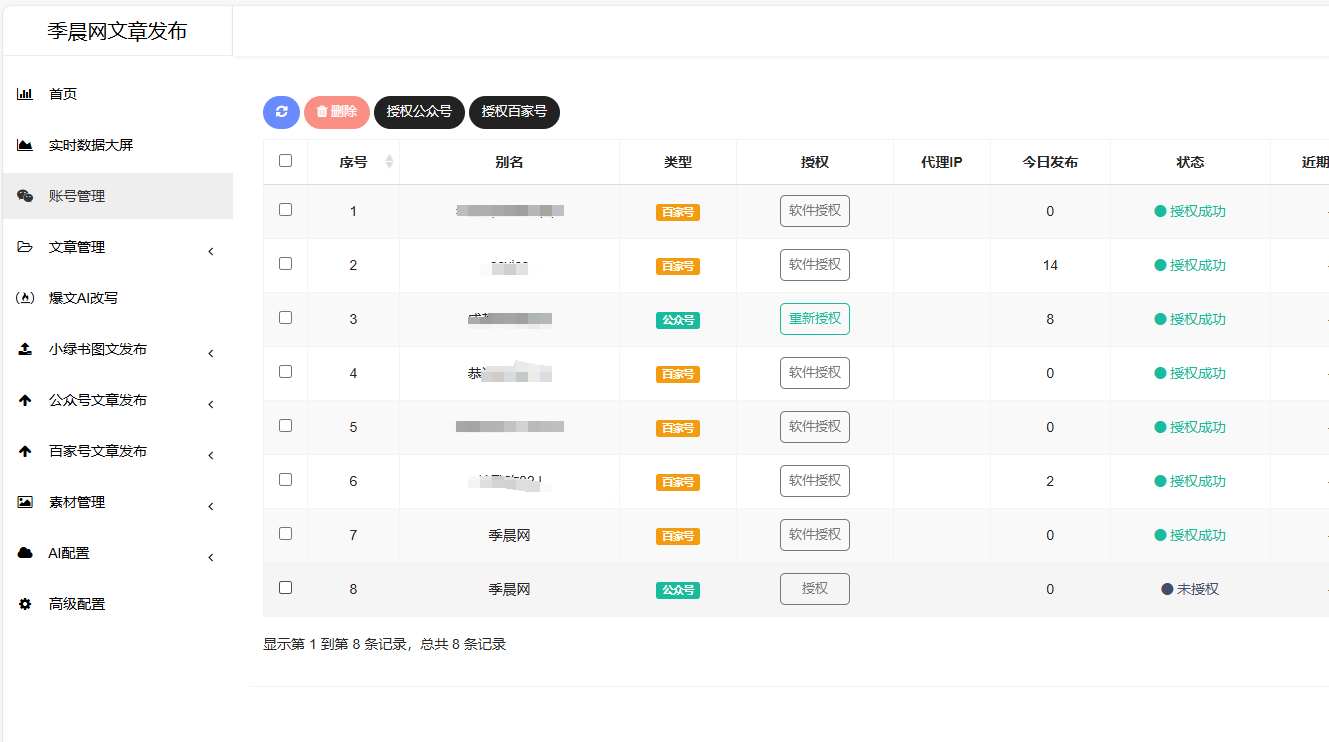This screenshot has height=742, width=1329.
Task: Expand the 公众号文章发布 submenu arrow
Action: click(211, 404)
